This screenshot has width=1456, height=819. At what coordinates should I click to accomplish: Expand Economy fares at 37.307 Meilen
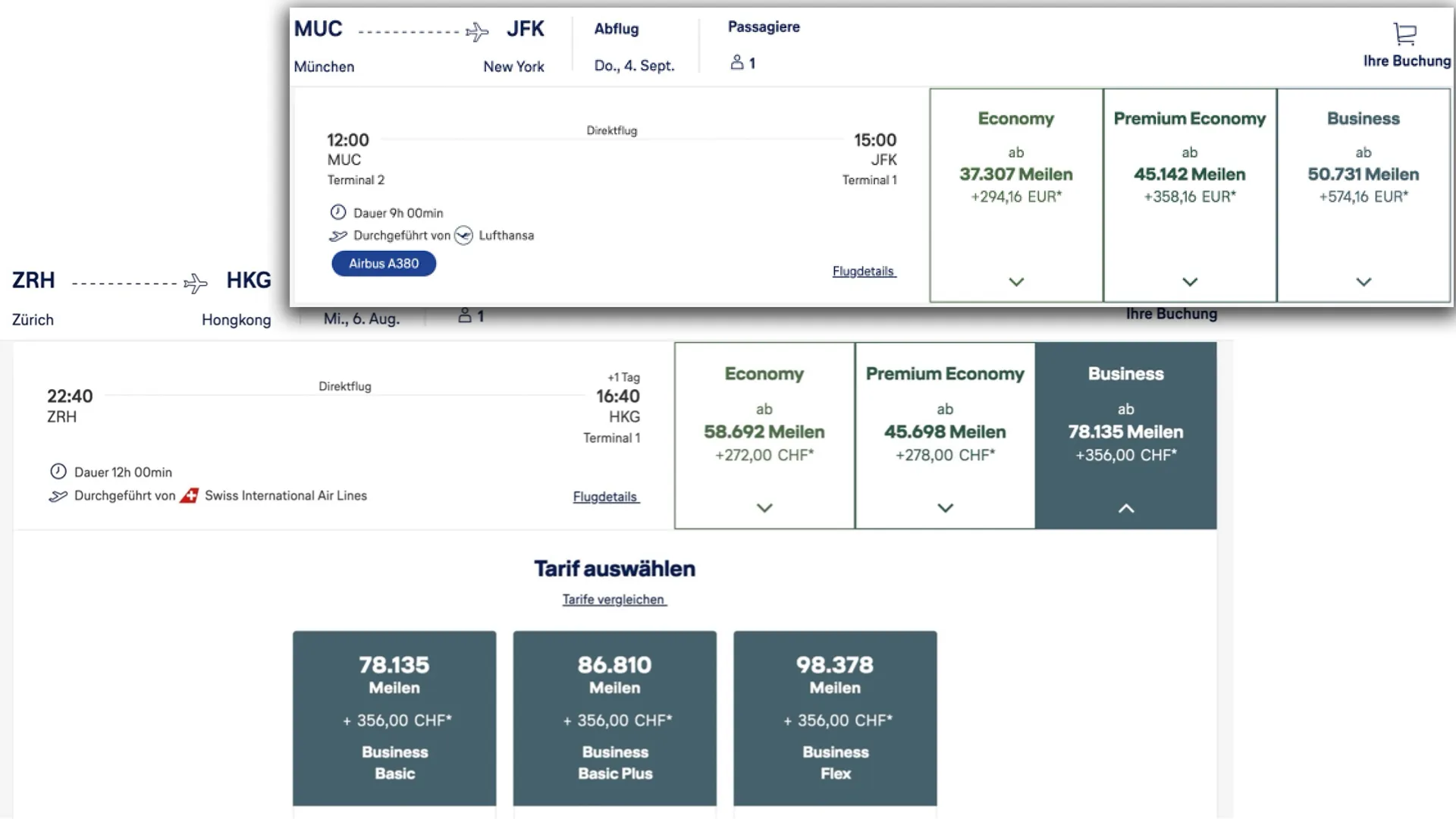point(1016,282)
